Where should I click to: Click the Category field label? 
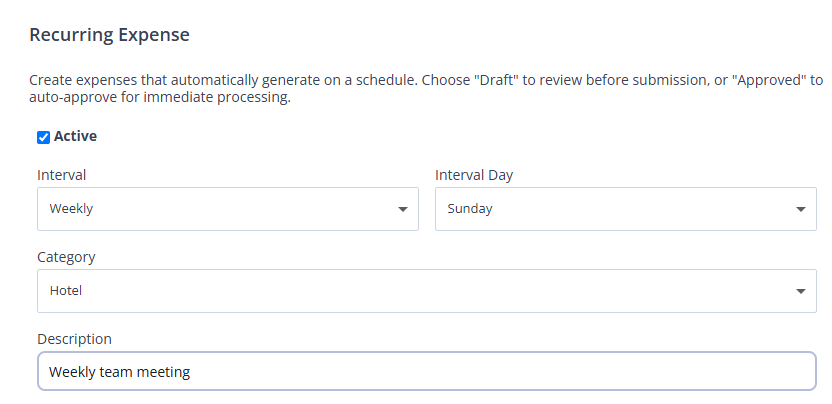click(66, 257)
